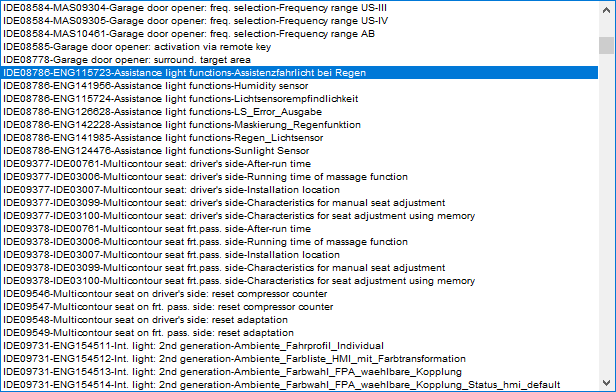Select the Ambiente_Fahrprofil_Individual row
The image size is (616, 392).
(299, 345)
